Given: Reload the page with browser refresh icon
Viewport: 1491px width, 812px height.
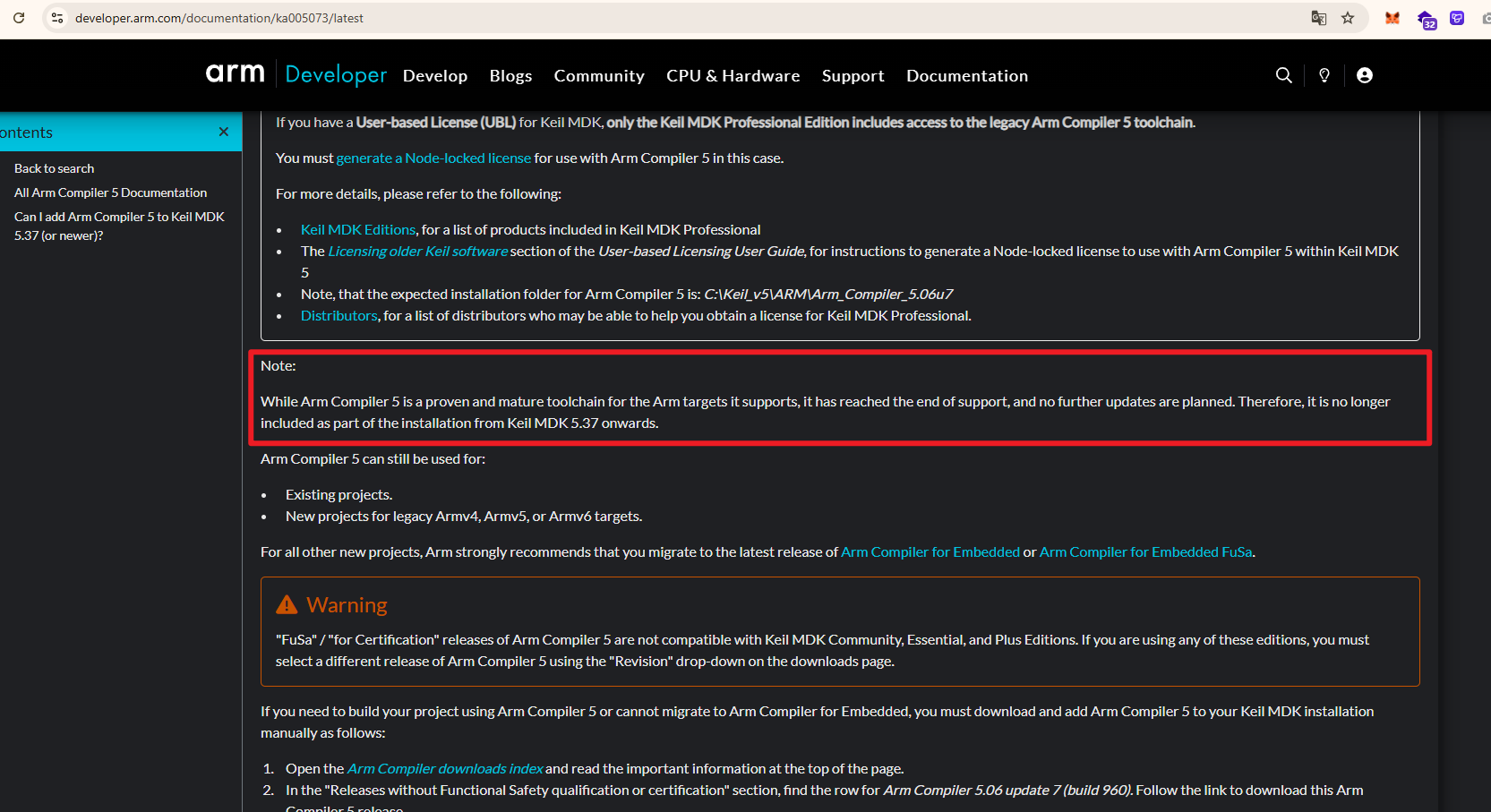Looking at the screenshot, I should tap(19, 18).
